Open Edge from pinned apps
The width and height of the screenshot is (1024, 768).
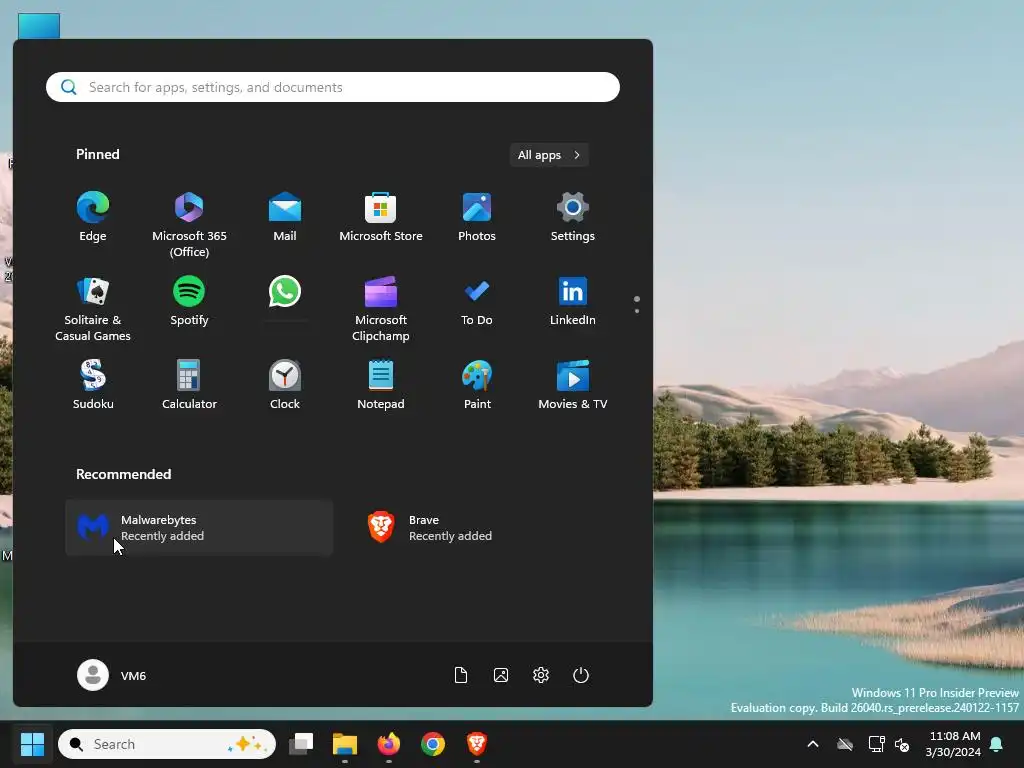pos(93,217)
